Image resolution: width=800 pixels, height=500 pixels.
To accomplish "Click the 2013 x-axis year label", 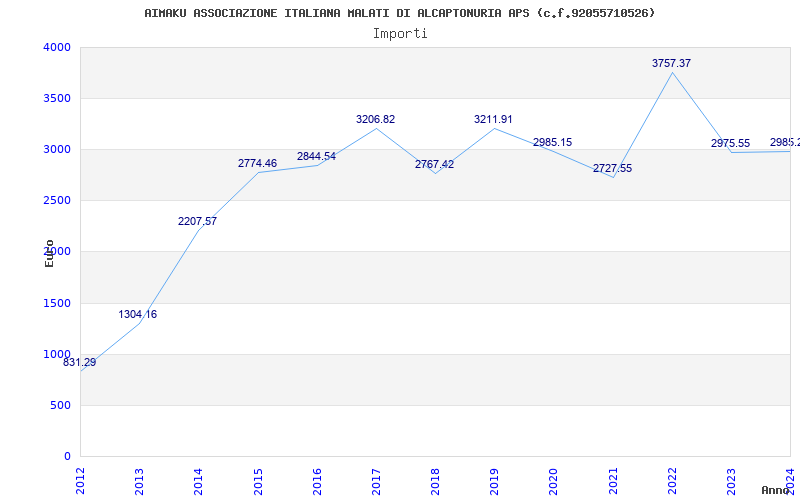I will [139, 481].
